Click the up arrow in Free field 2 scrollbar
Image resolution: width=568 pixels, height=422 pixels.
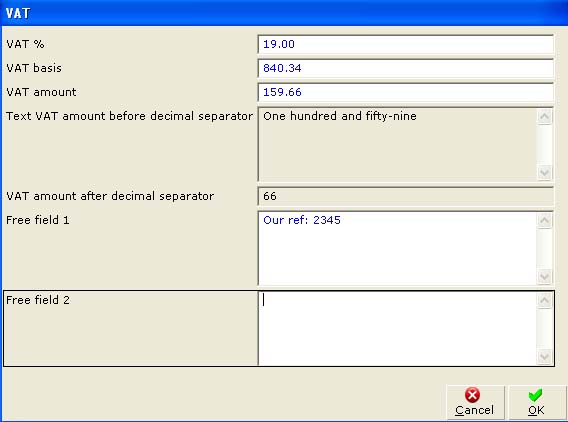pyautogui.click(x=544, y=301)
